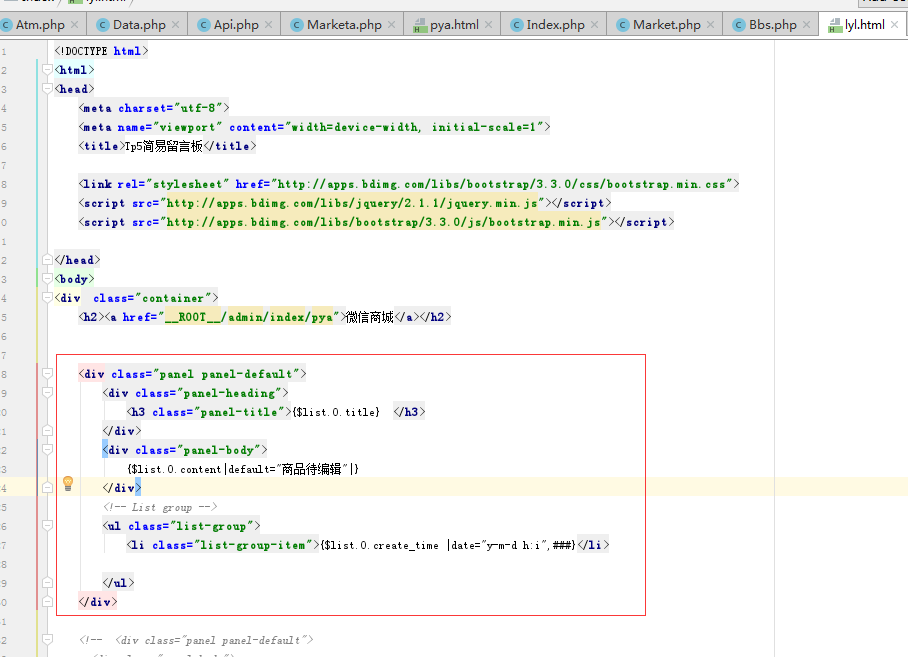Fold the div class="panel panel-default" block
Screen dimensions: 908x657
[47, 374]
